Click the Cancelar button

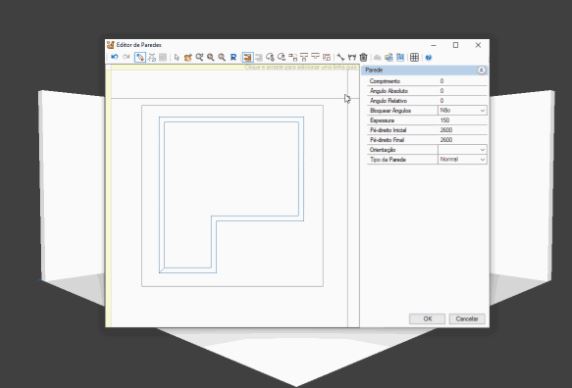(x=467, y=319)
